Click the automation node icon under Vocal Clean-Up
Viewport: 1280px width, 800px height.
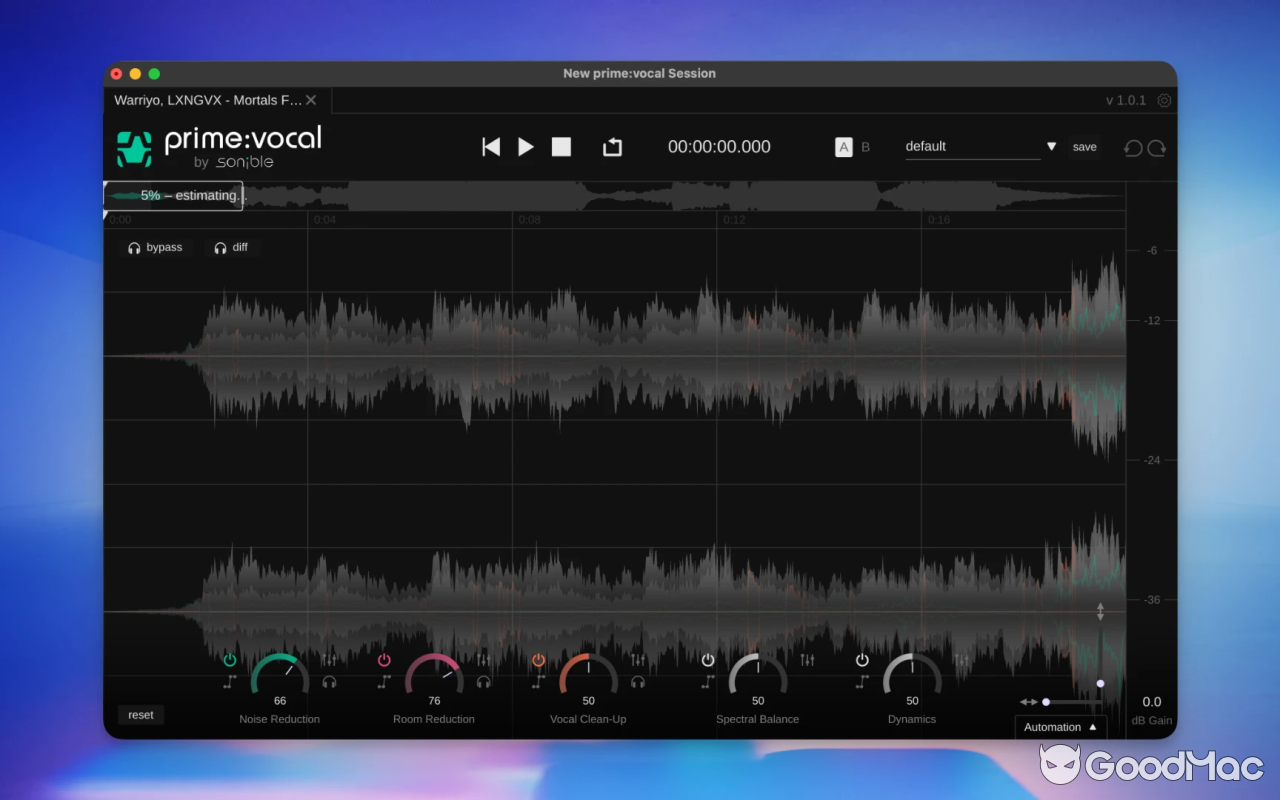[x=538, y=682]
